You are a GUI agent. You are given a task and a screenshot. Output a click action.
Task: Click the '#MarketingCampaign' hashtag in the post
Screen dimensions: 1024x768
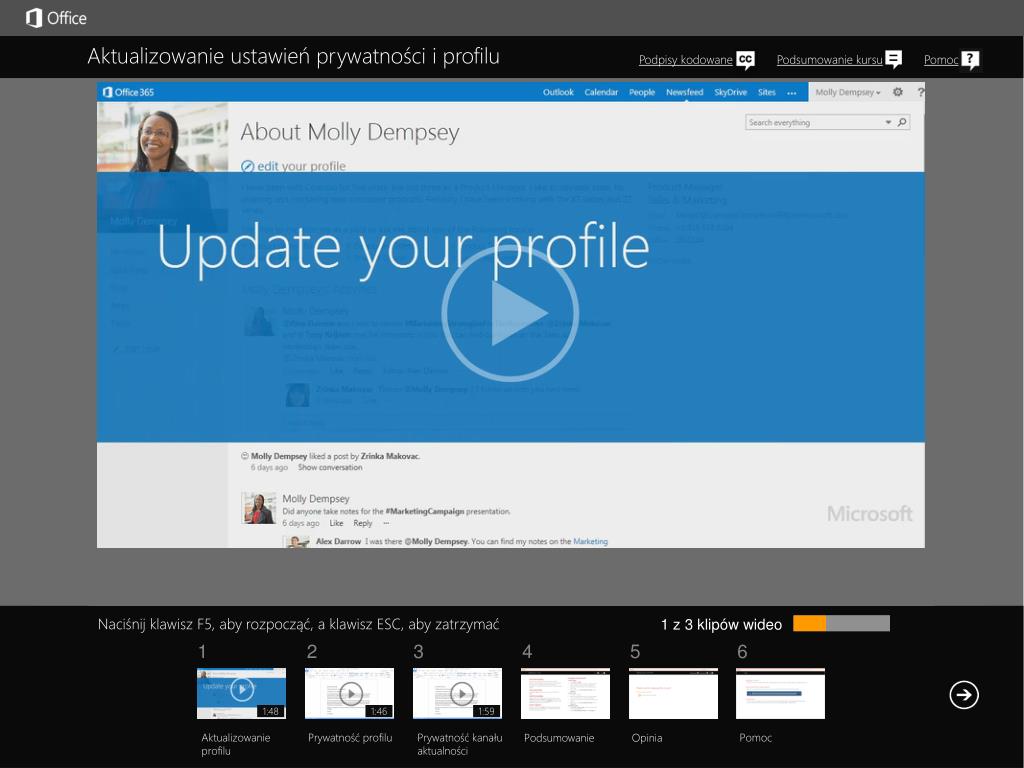point(424,511)
